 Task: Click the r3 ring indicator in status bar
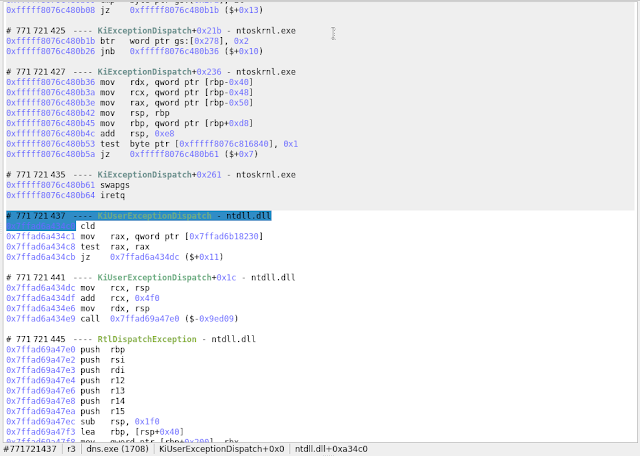point(71,449)
